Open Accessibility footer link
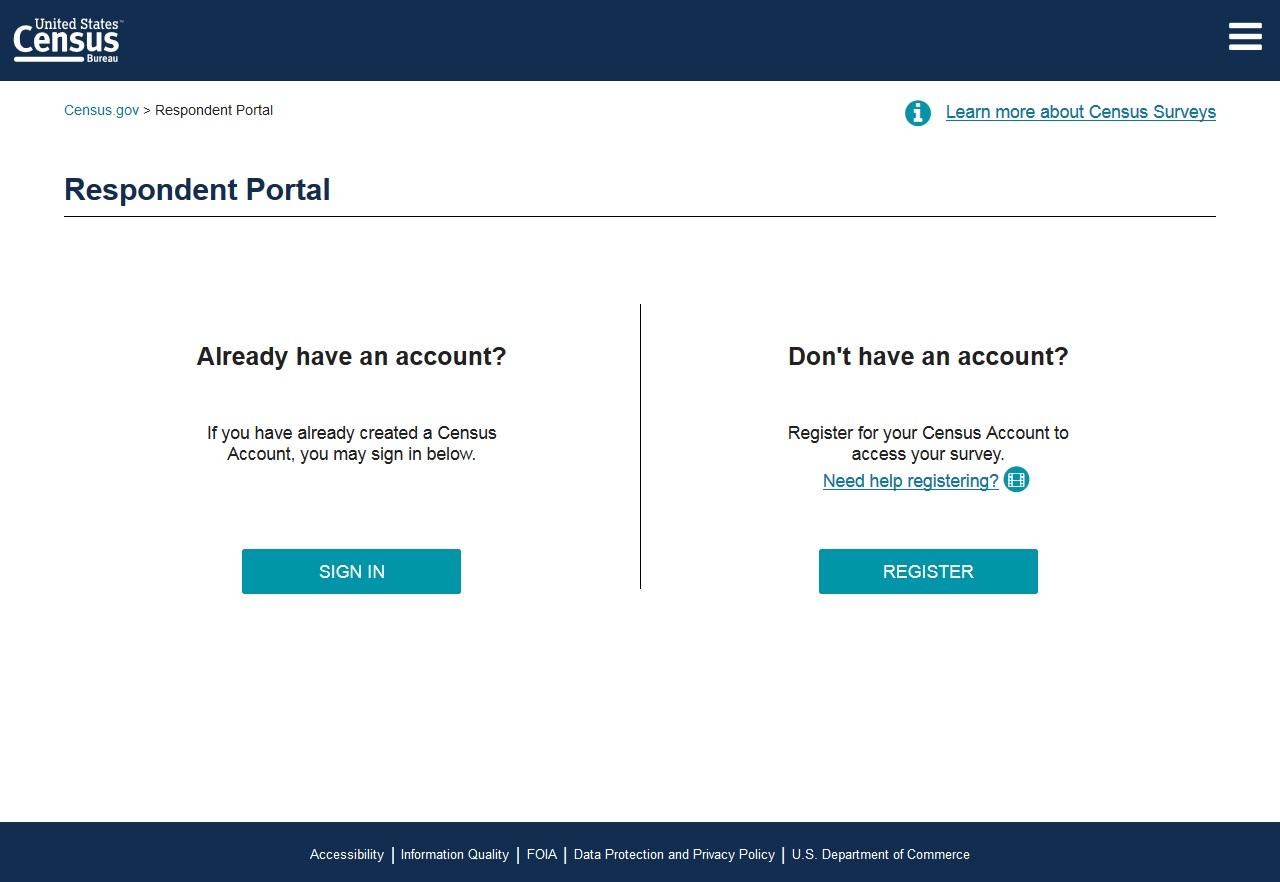1280x882 pixels. tap(346, 855)
